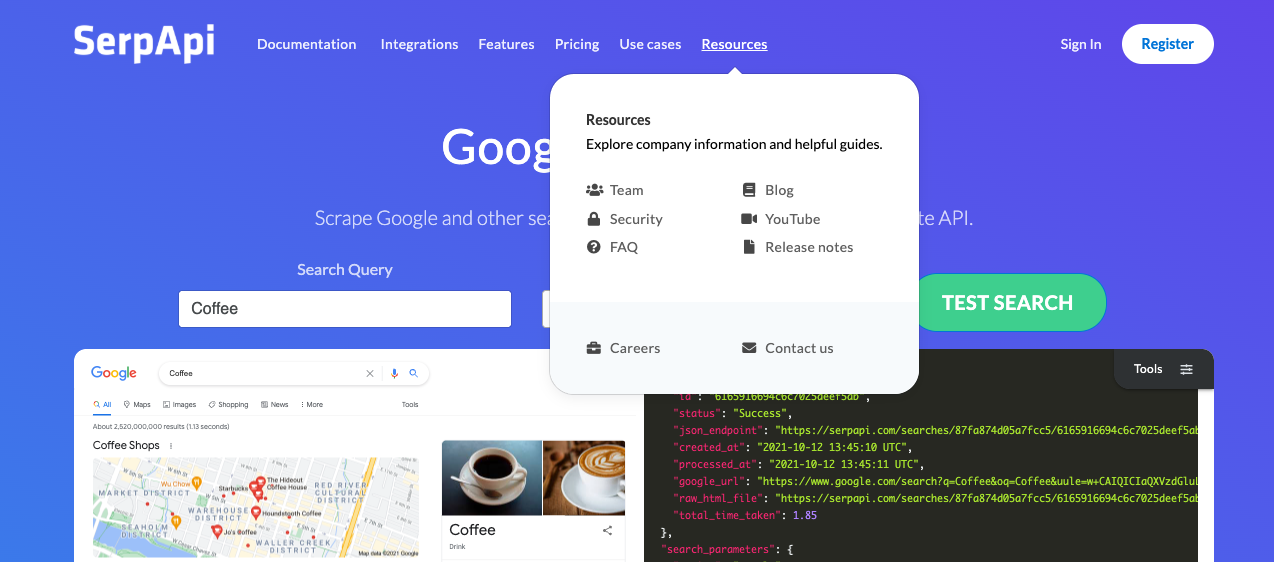Click the magnifier icon in preview search bar
The image size is (1274, 562).
pos(413,373)
